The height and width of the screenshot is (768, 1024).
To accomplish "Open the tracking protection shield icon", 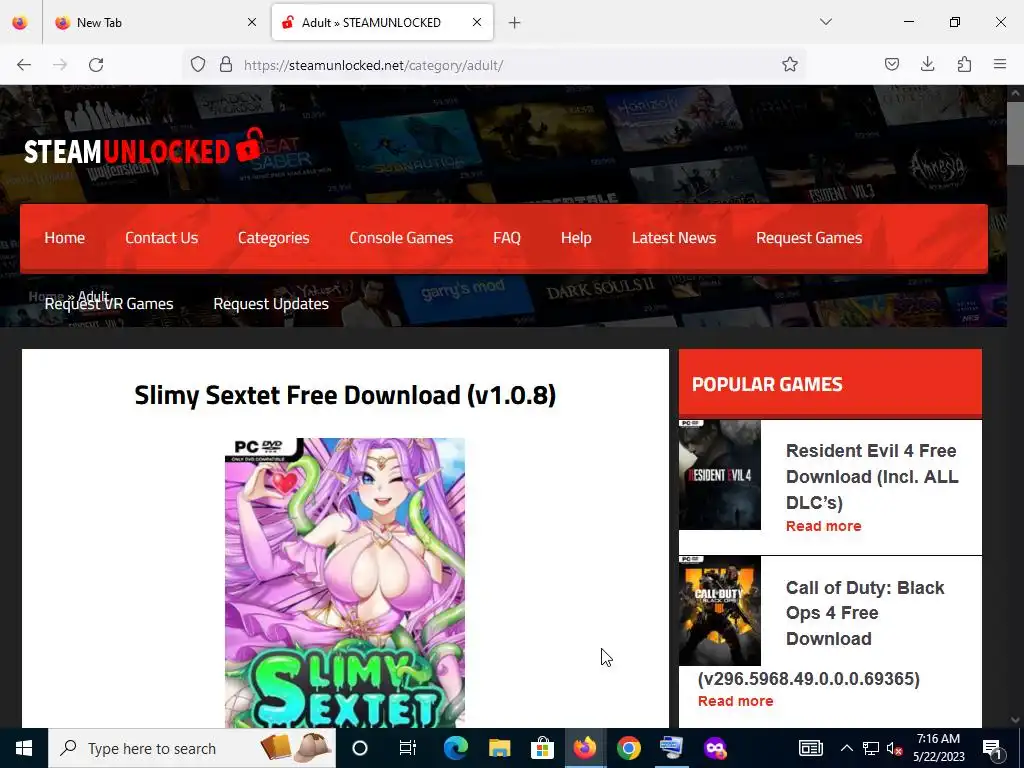I will click(x=198, y=64).
